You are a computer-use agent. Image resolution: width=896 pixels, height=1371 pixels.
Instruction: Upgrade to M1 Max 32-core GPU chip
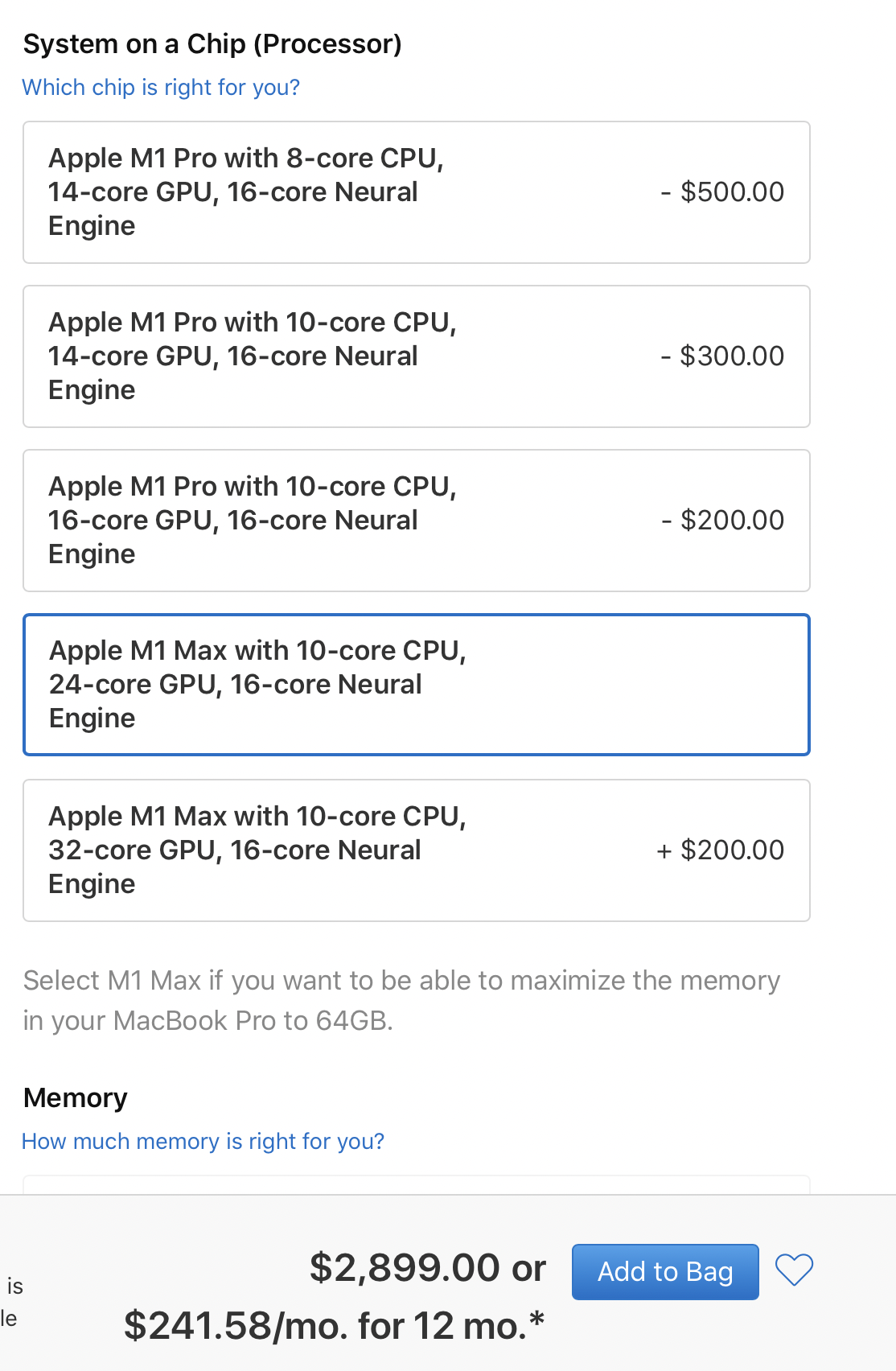(416, 850)
